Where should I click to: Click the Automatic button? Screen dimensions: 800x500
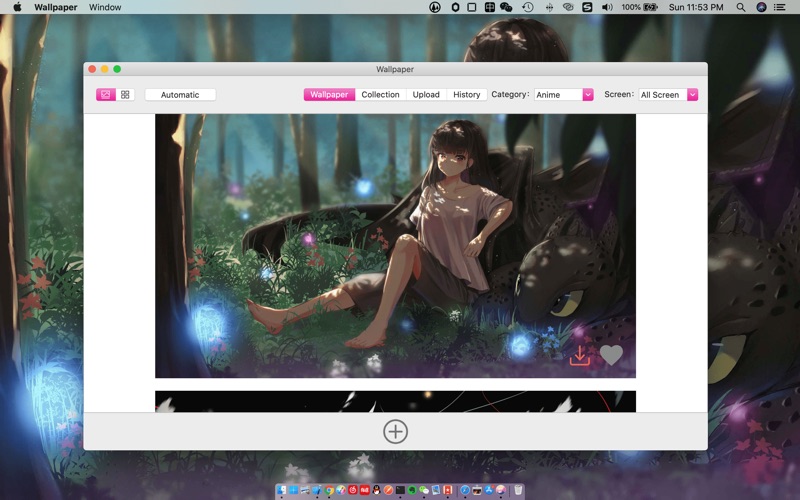[180, 95]
